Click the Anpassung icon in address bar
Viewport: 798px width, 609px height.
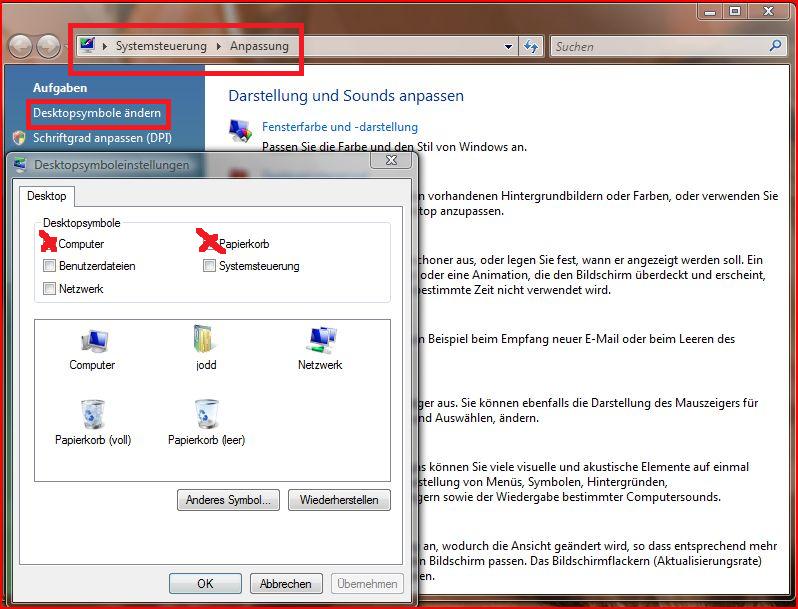[88, 45]
